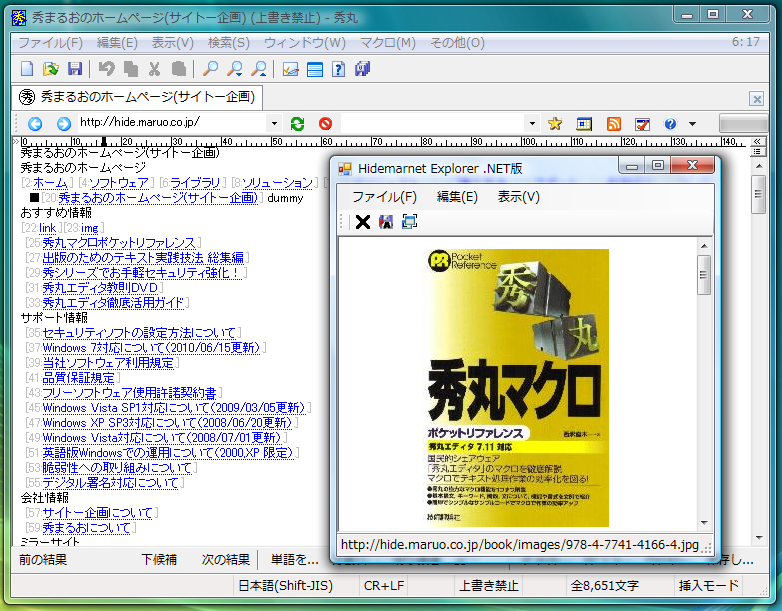Image resolution: width=782 pixels, height=611 pixels.
Task: Click the icon right of the magnifiers
Action: tap(290, 69)
